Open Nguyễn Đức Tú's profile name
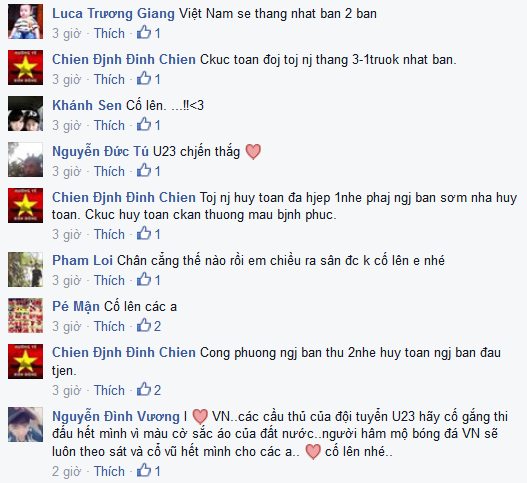The image size is (527, 483). point(100,152)
